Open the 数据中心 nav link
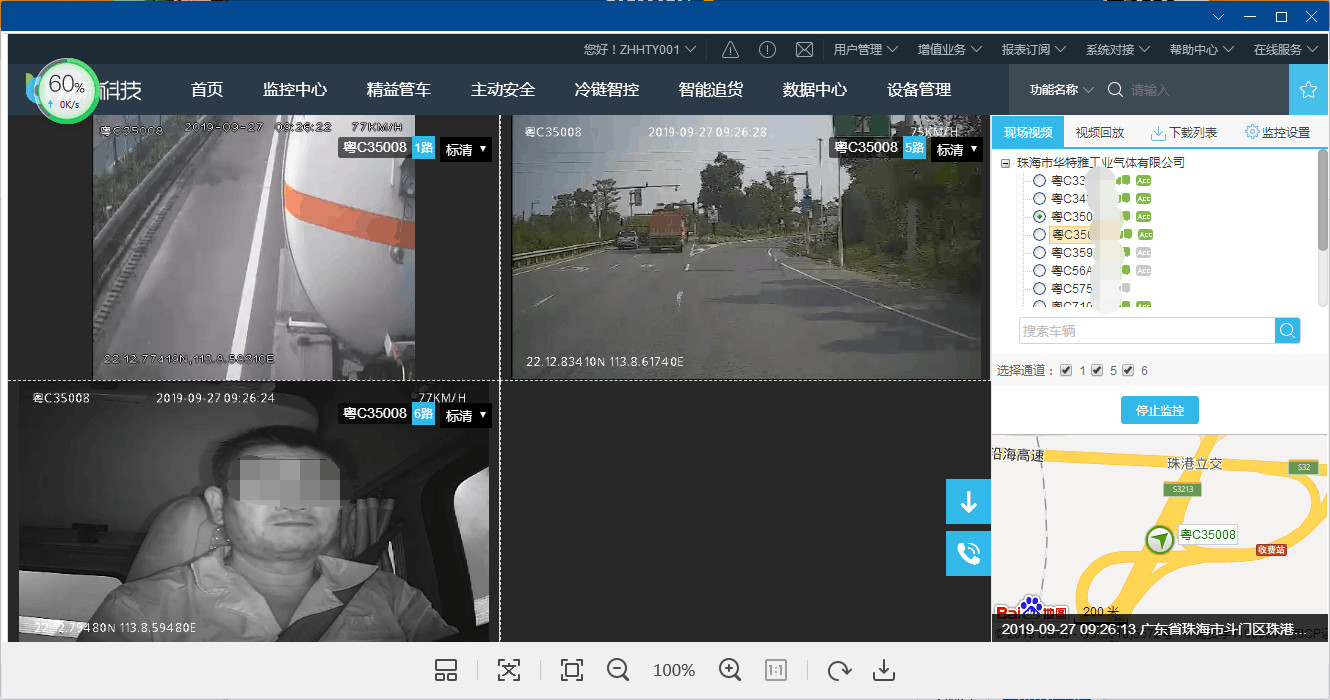The height and width of the screenshot is (700, 1330). click(815, 90)
